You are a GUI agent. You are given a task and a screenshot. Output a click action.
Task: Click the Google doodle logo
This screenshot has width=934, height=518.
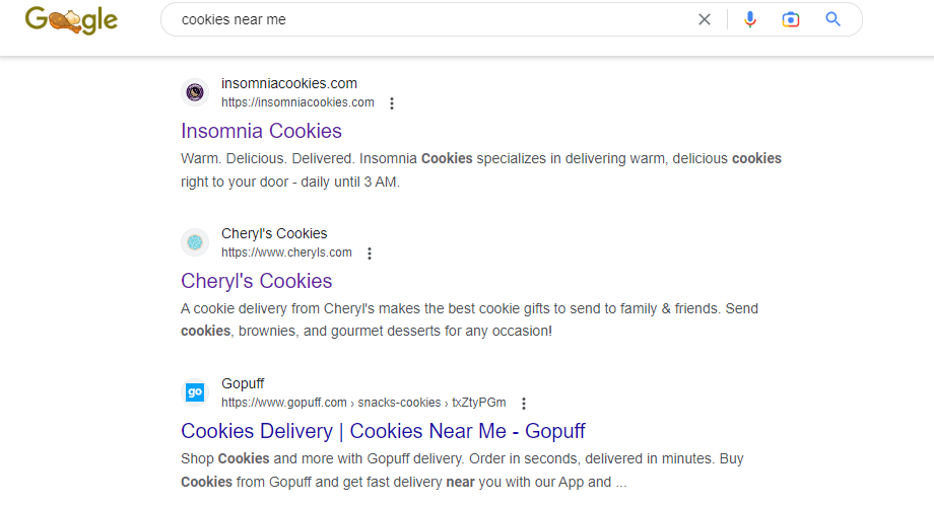71,20
